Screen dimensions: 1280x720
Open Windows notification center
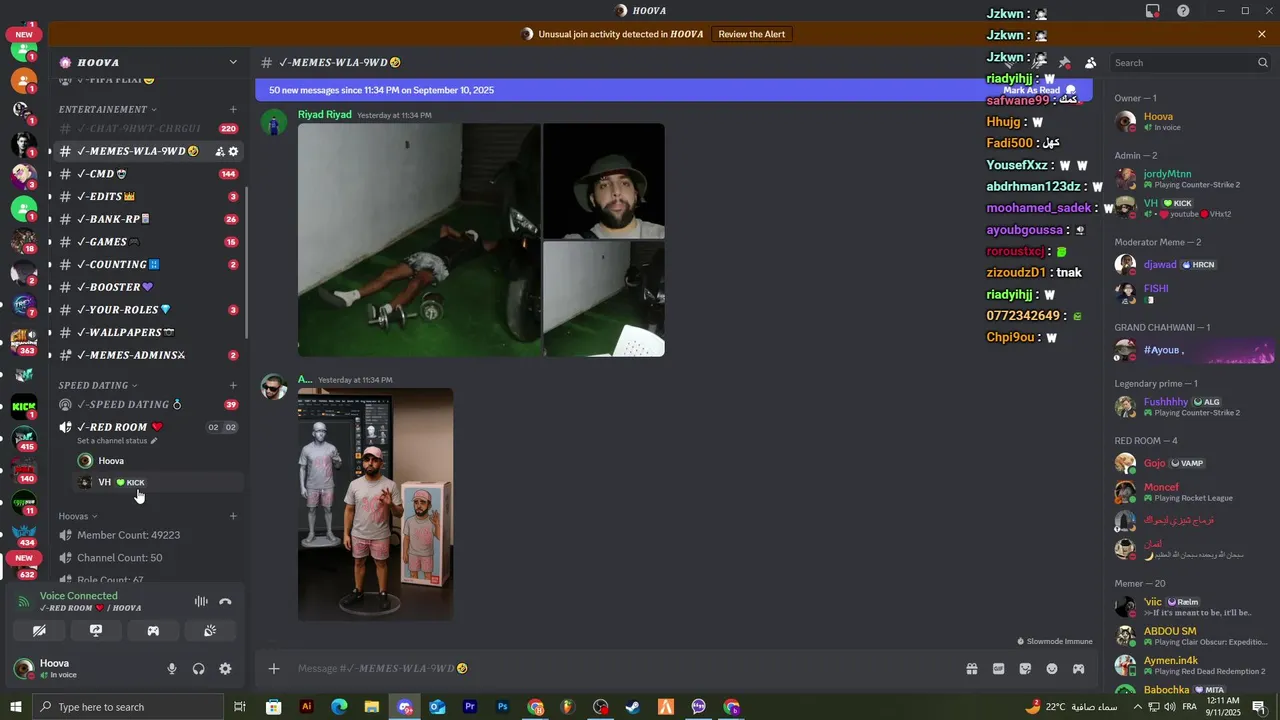point(1259,707)
